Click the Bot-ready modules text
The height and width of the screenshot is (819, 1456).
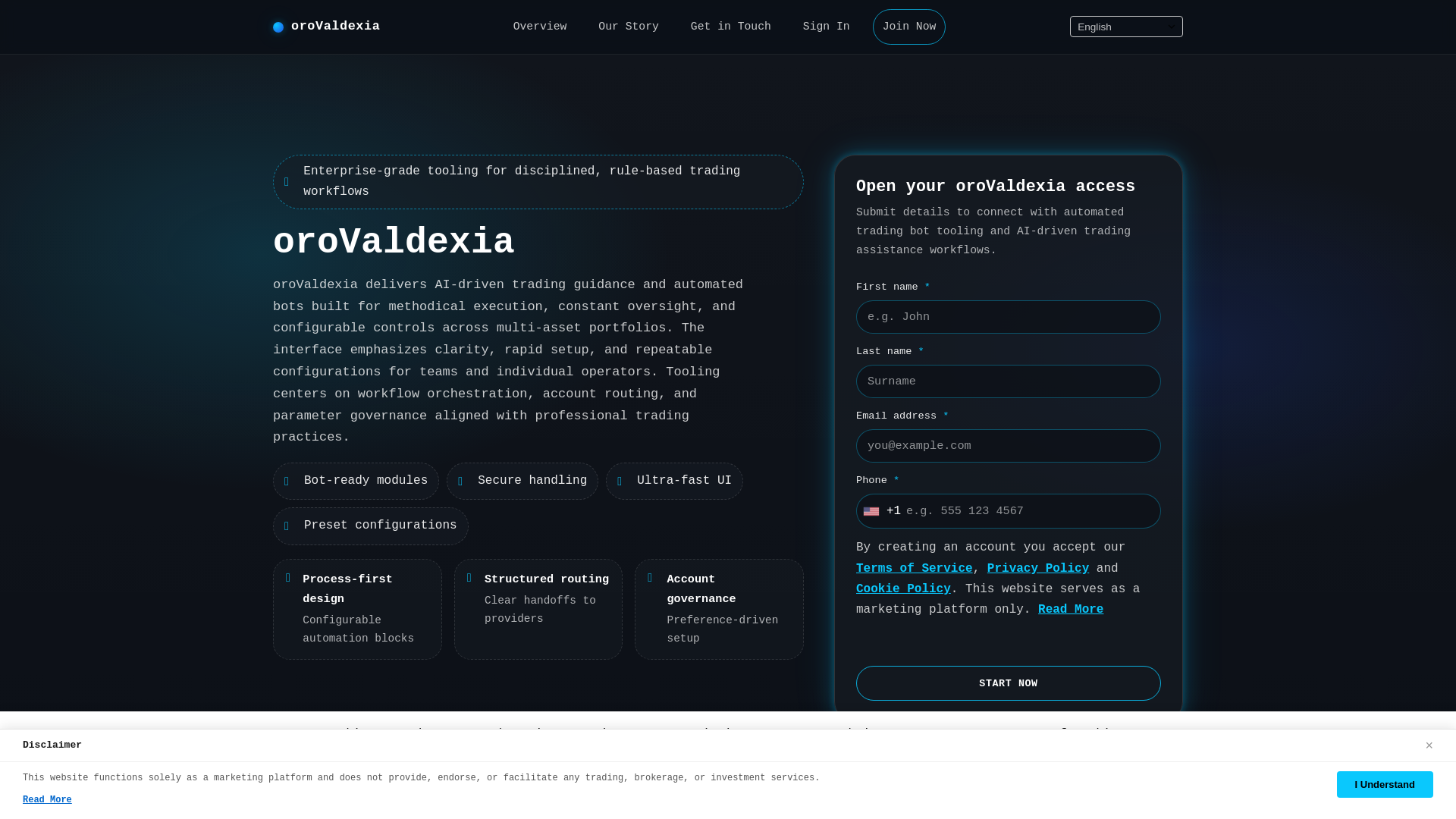(366, 481)
